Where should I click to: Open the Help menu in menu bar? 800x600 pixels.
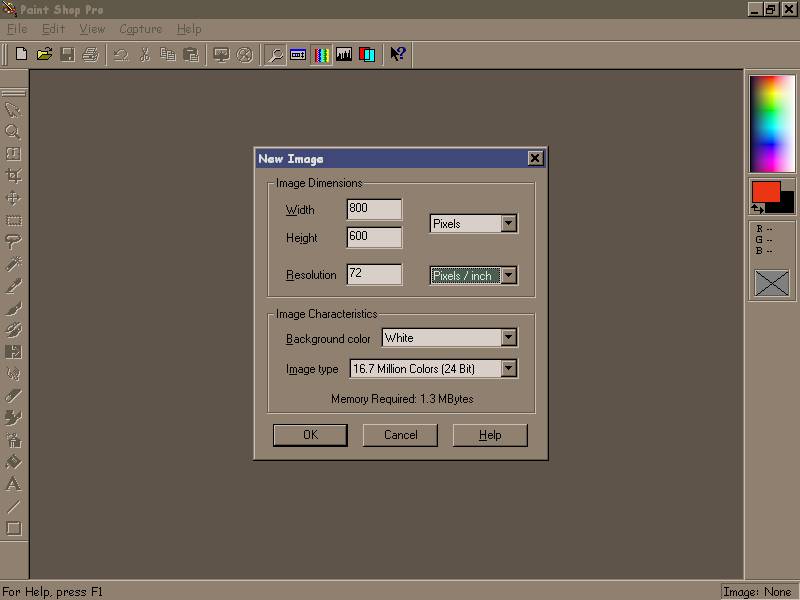point(189,29)
